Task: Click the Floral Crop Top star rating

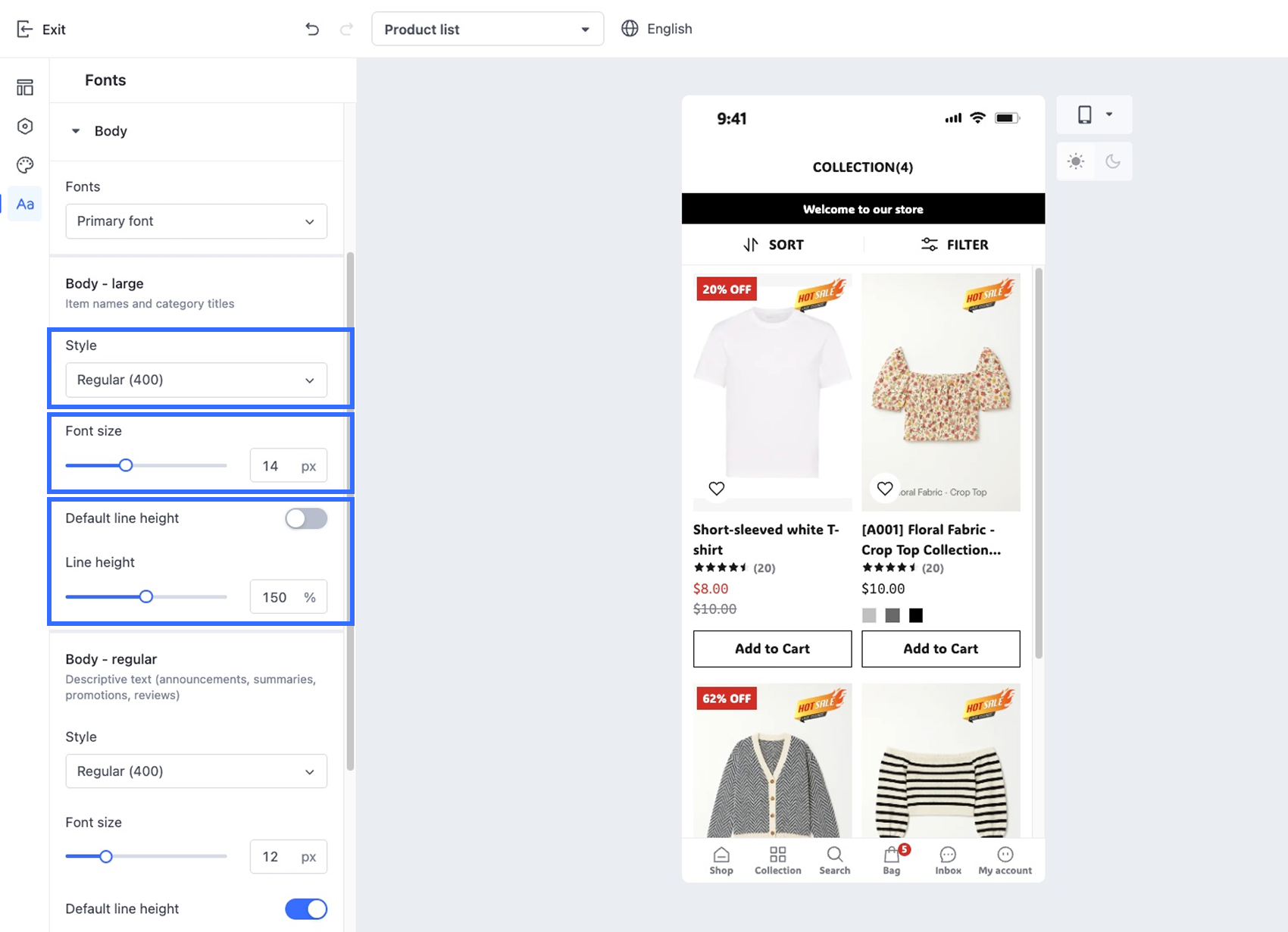Action: pos(889,568)
